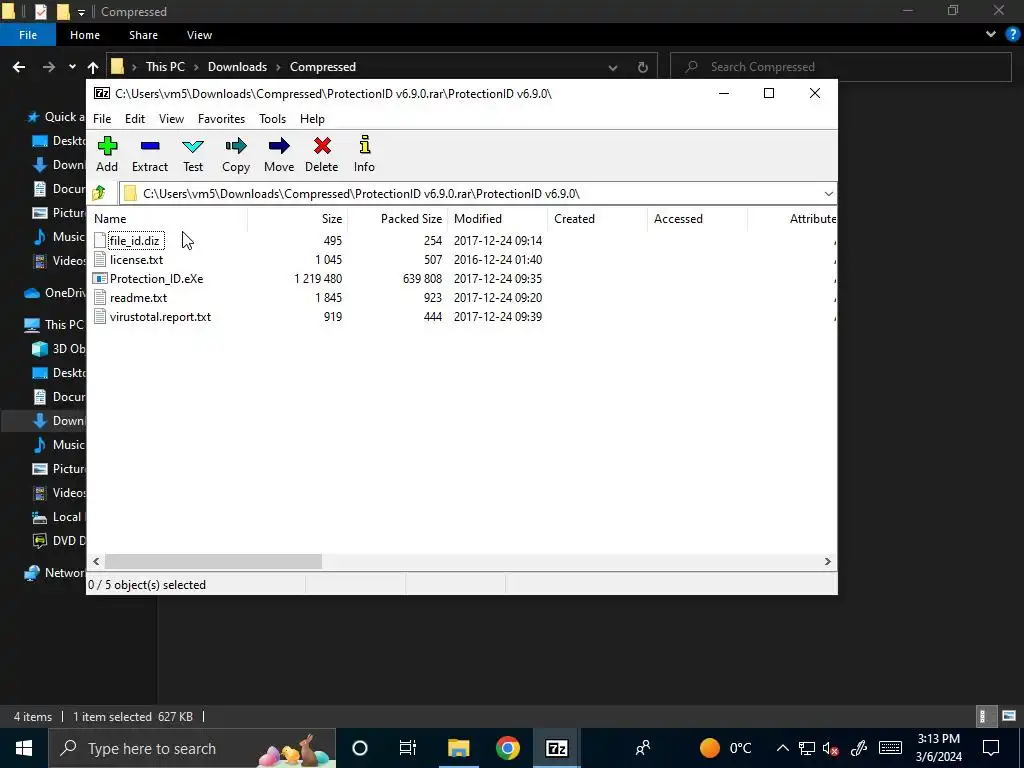Click the red Delete toolbar button
The width and height of the screenshot is (1024, 768).
tap(321, 155)
